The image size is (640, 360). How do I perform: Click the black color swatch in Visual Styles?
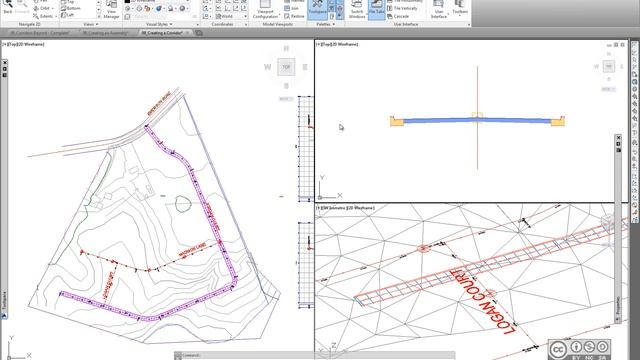[x=127, y=1]
